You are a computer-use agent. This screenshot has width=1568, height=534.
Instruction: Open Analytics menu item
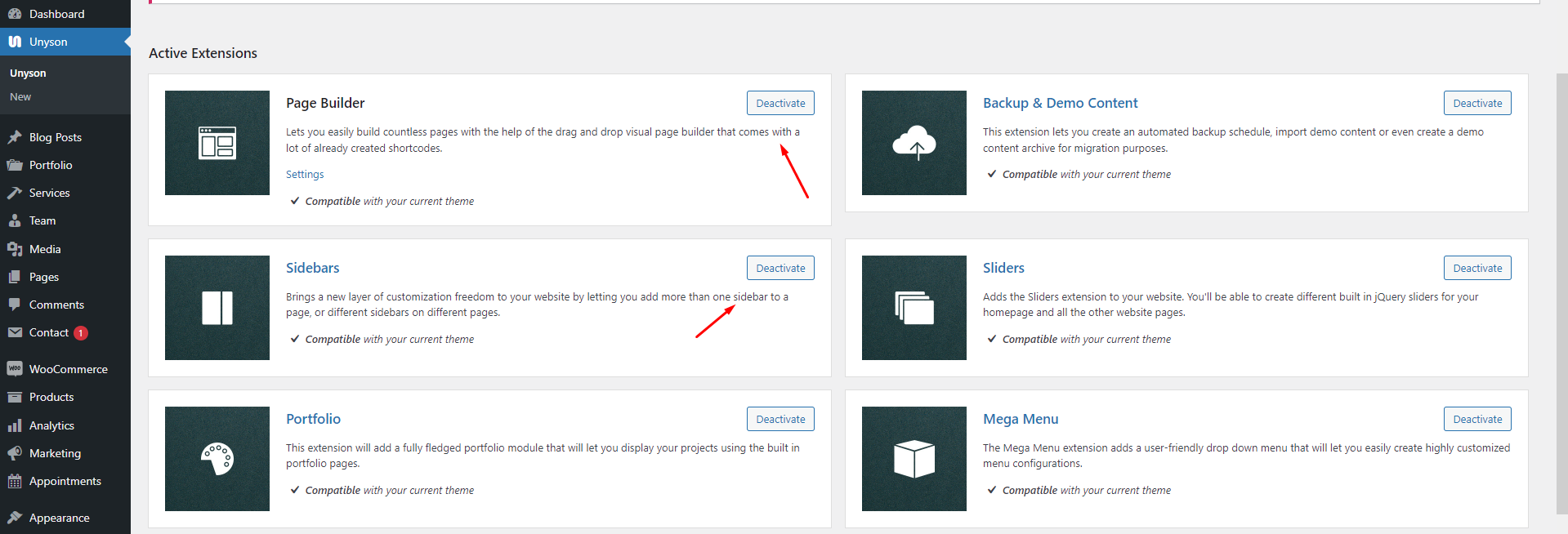point(65,425)
